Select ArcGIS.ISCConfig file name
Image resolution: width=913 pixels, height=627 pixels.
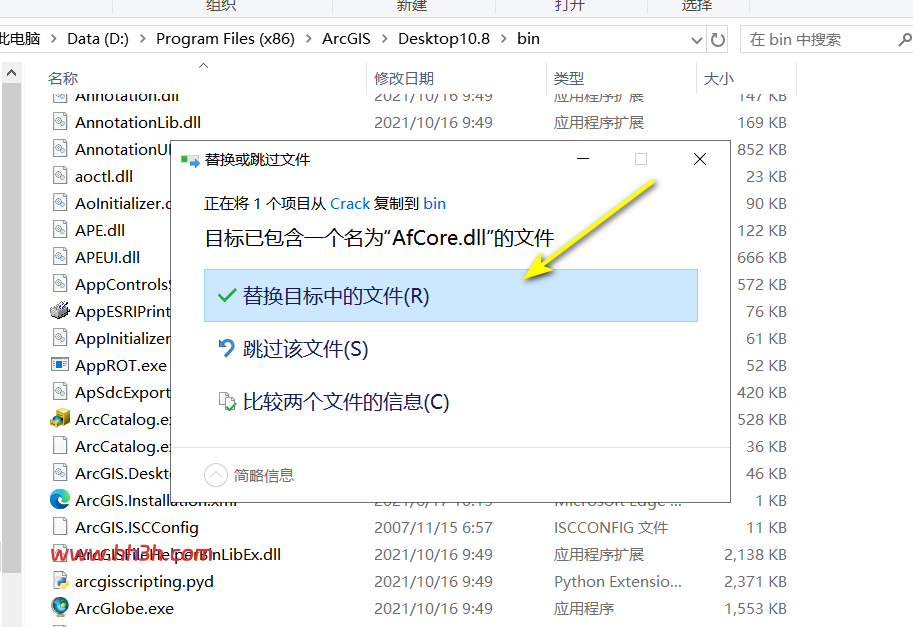[x=137, y=527]
